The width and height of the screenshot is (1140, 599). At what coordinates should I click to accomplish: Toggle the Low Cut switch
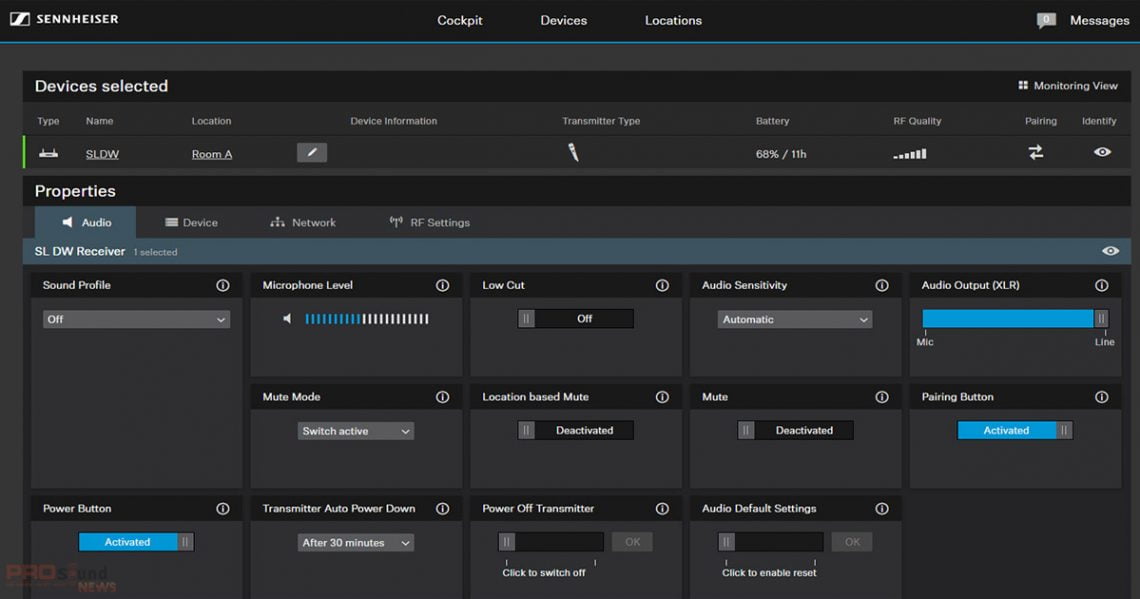point(575,319)
